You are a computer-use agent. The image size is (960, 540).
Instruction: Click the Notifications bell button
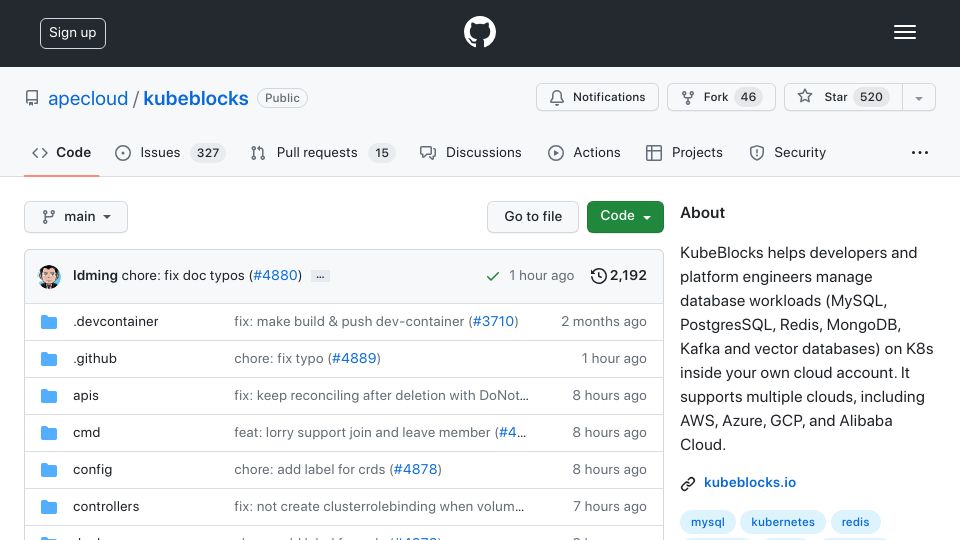597,97
